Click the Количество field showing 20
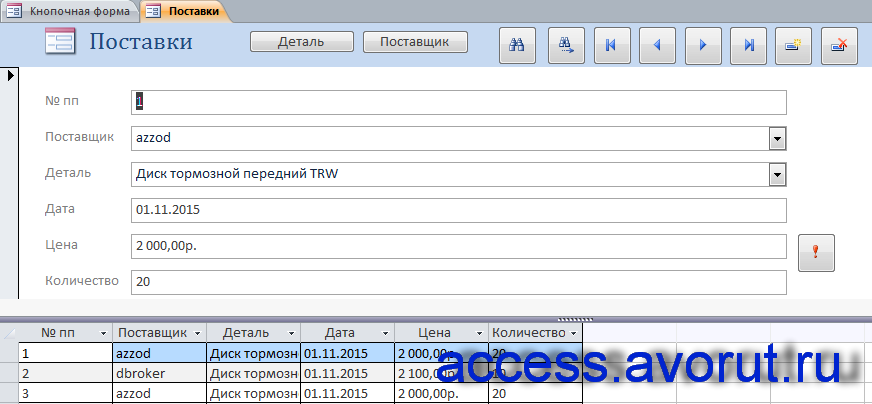 coord(459,283)
